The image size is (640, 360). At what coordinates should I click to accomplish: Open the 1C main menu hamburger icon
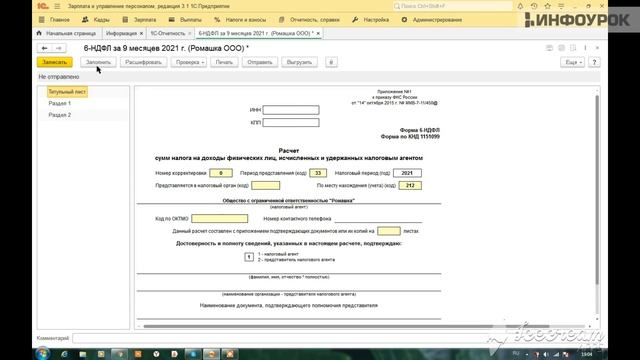[57, 6]
